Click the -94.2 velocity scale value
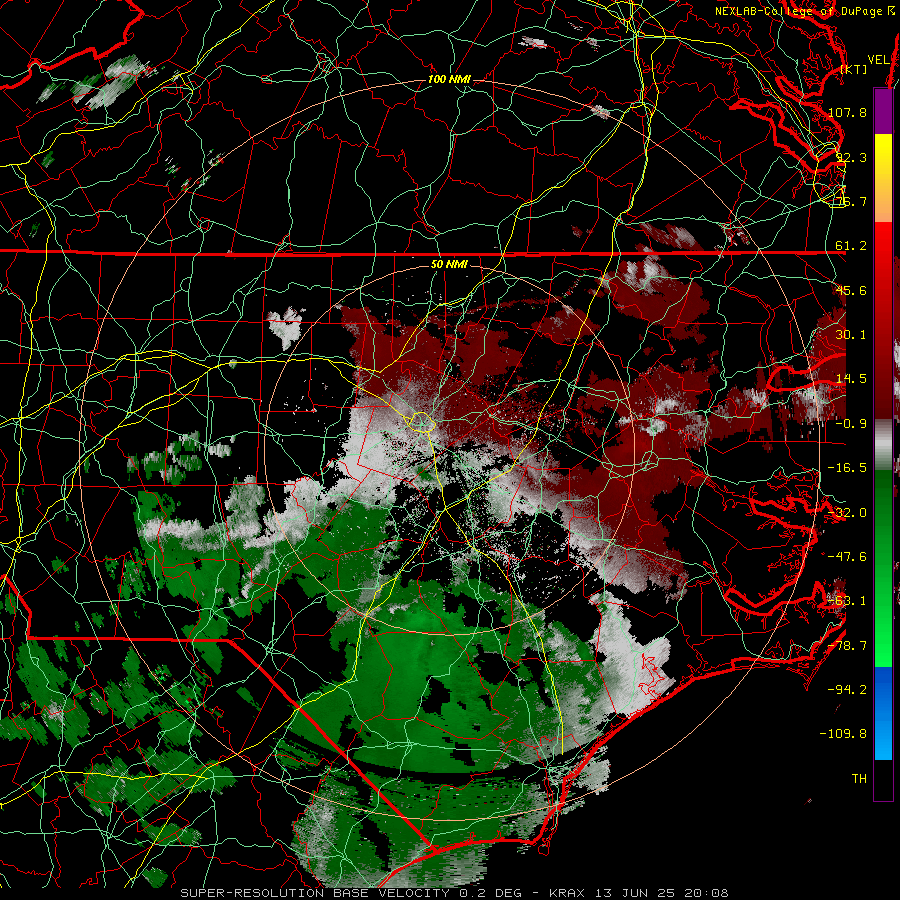This screenshot has height=900, width=900. pos(847,690)
